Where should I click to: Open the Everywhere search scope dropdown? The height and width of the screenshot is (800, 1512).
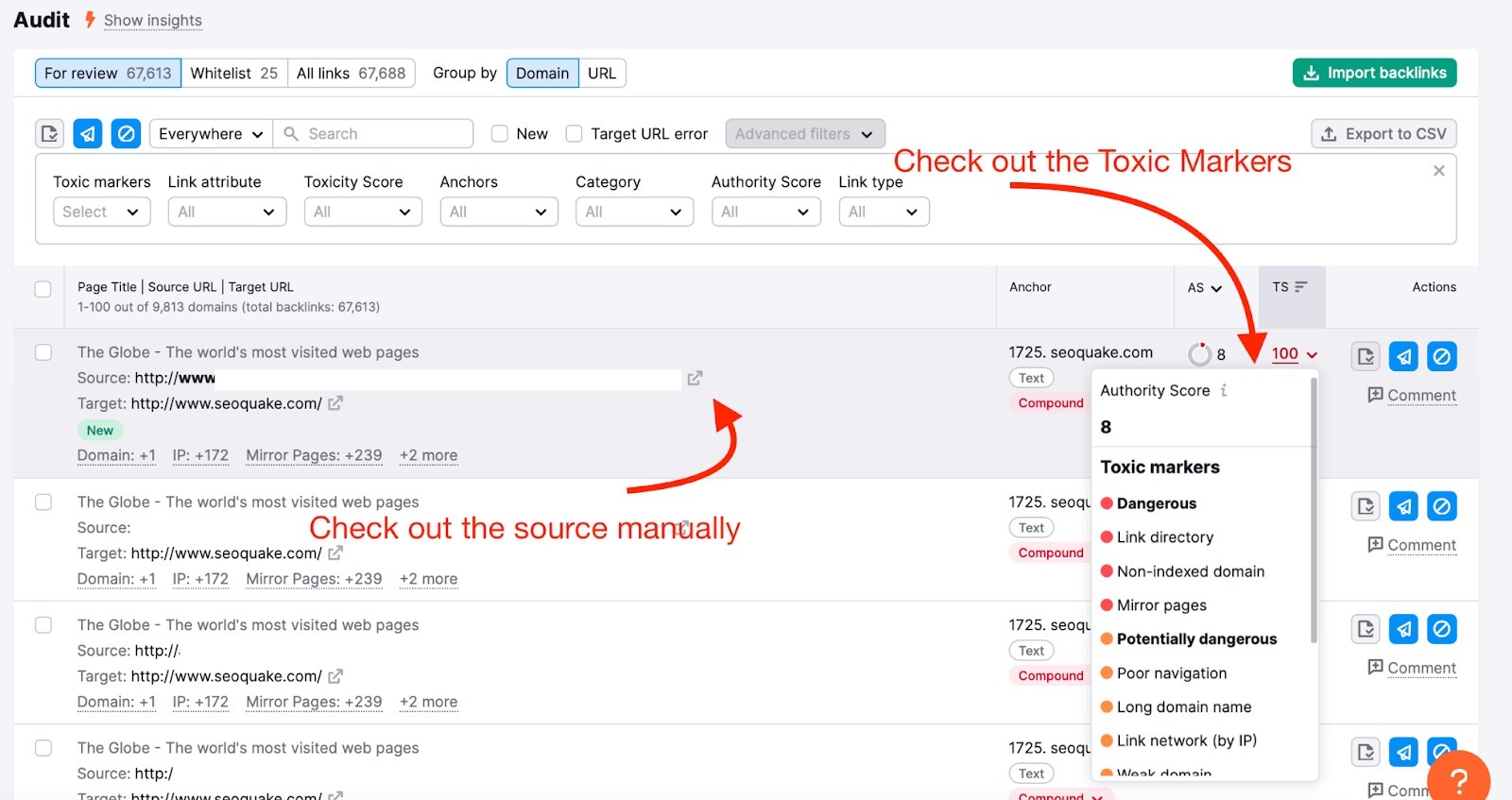211,134
